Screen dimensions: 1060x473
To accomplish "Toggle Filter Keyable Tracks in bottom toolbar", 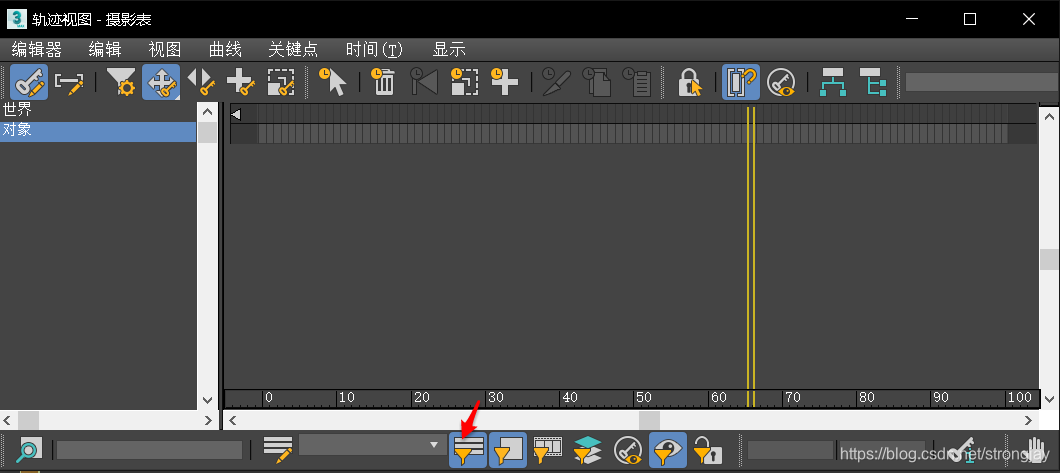I will coord(627,450).
